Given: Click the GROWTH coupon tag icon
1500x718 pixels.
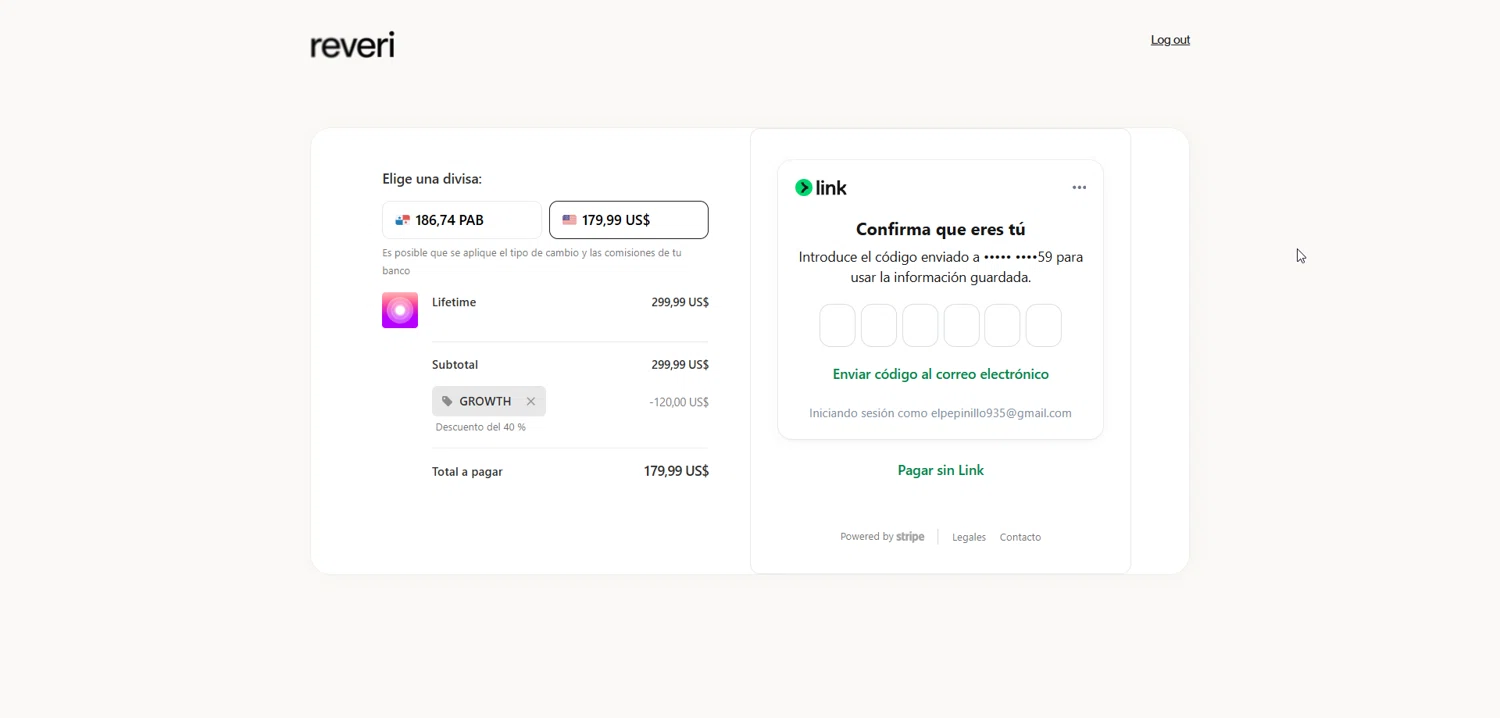Looking at the screenshot, I should click(447, 401).
